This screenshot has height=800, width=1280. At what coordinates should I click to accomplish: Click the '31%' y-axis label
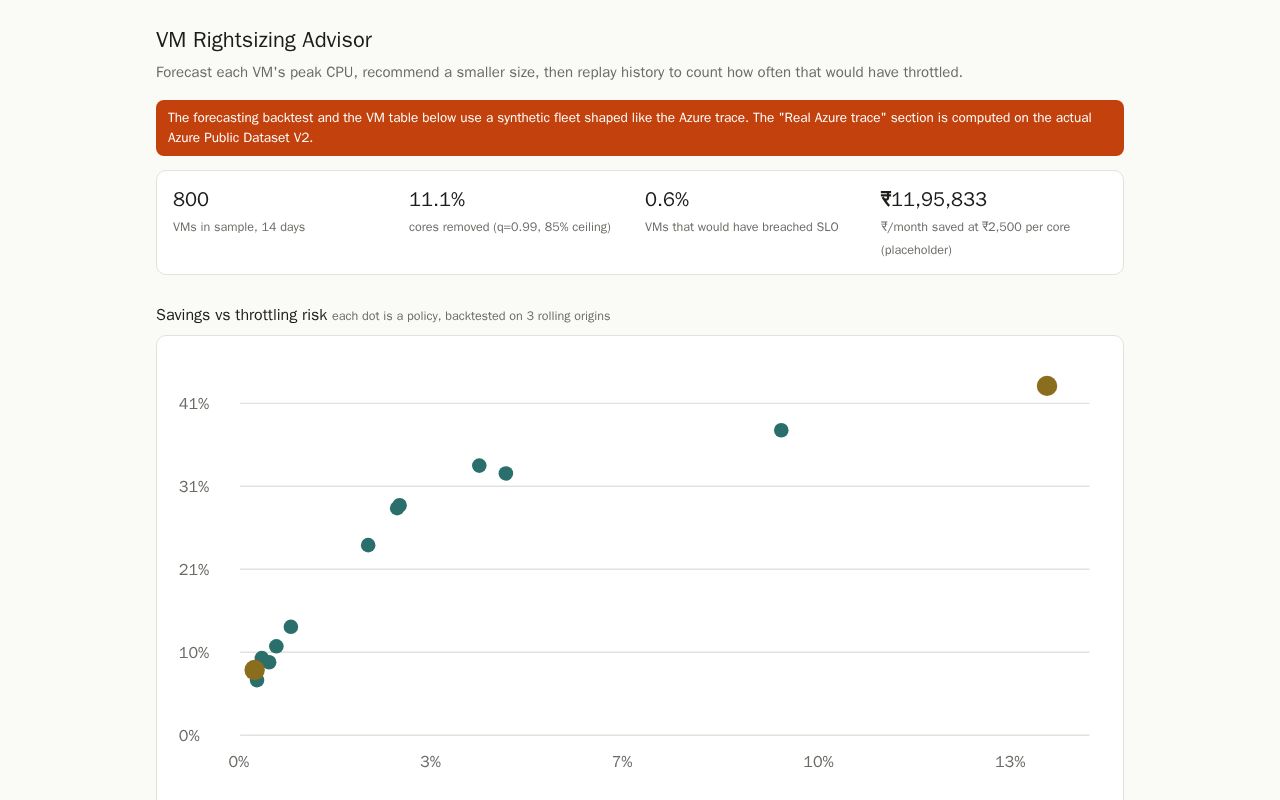194,487
